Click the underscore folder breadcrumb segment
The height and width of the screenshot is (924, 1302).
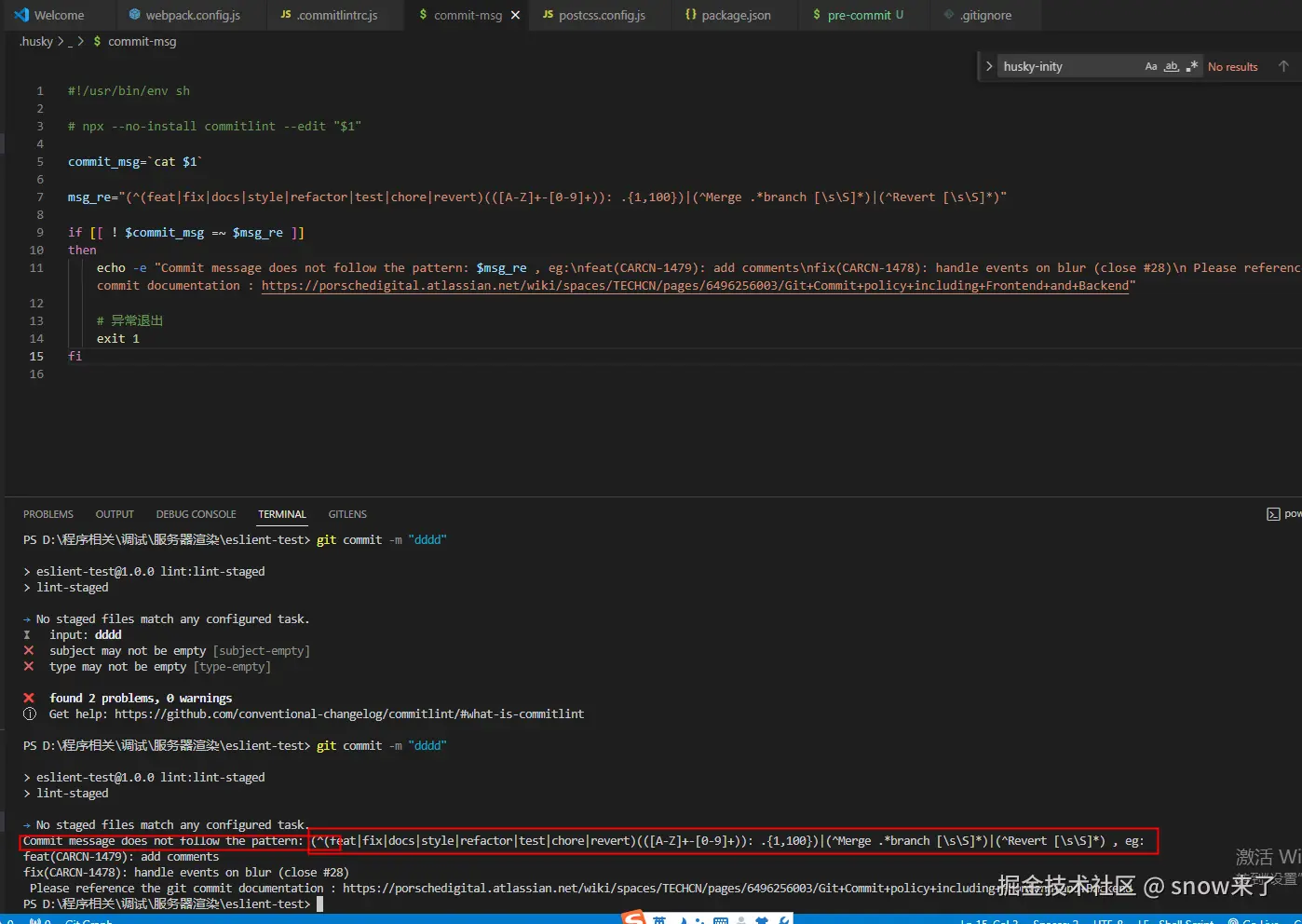(70, 41)
